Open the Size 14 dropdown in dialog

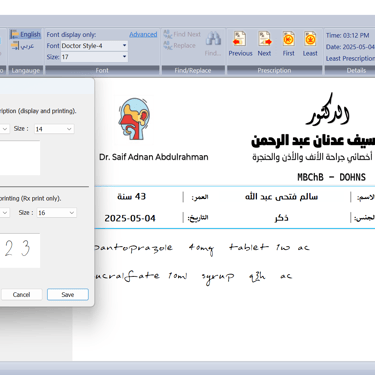54,129
